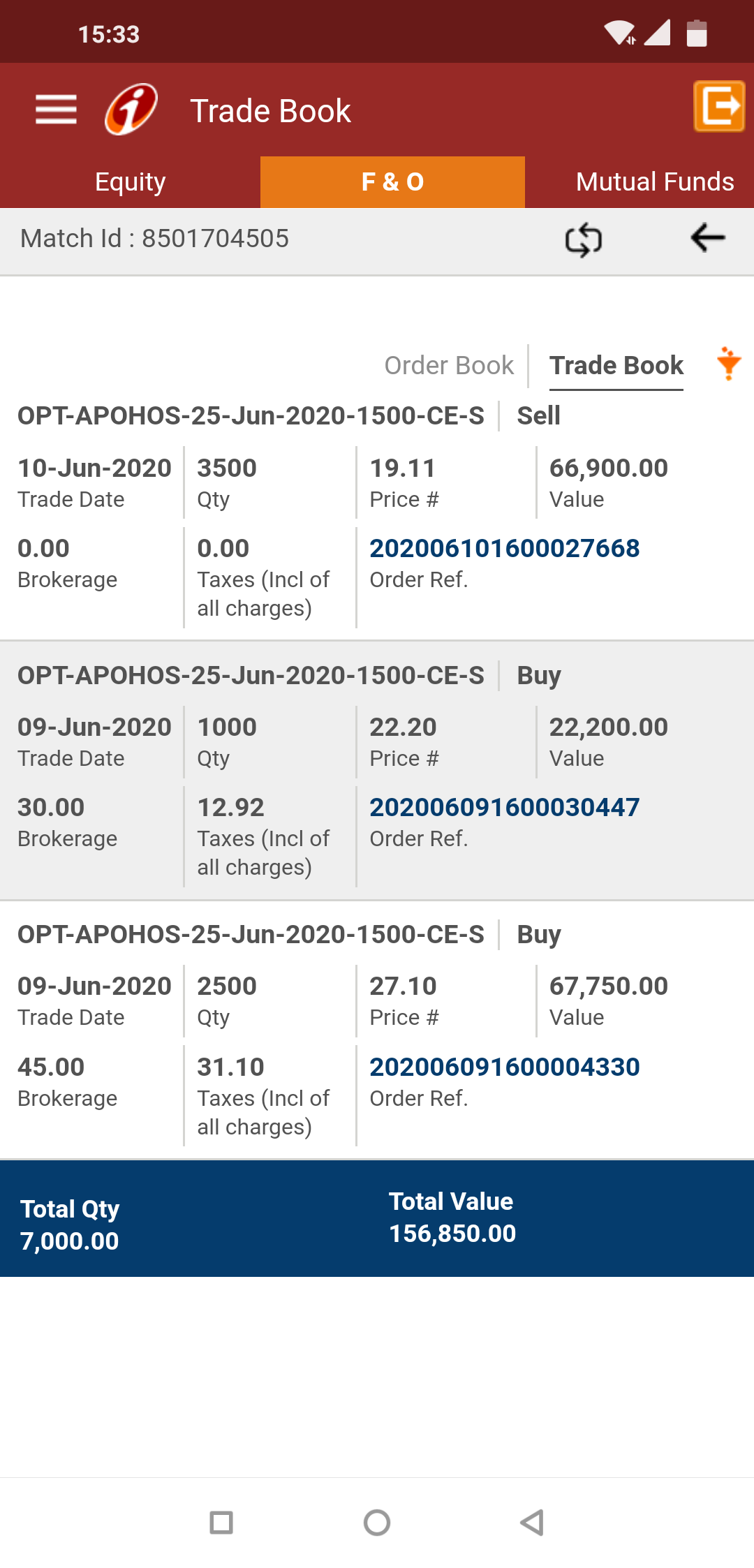Viewport: 754px width, 1568px height.
Task: Switch to Order Book view
Action: (449, 365)
